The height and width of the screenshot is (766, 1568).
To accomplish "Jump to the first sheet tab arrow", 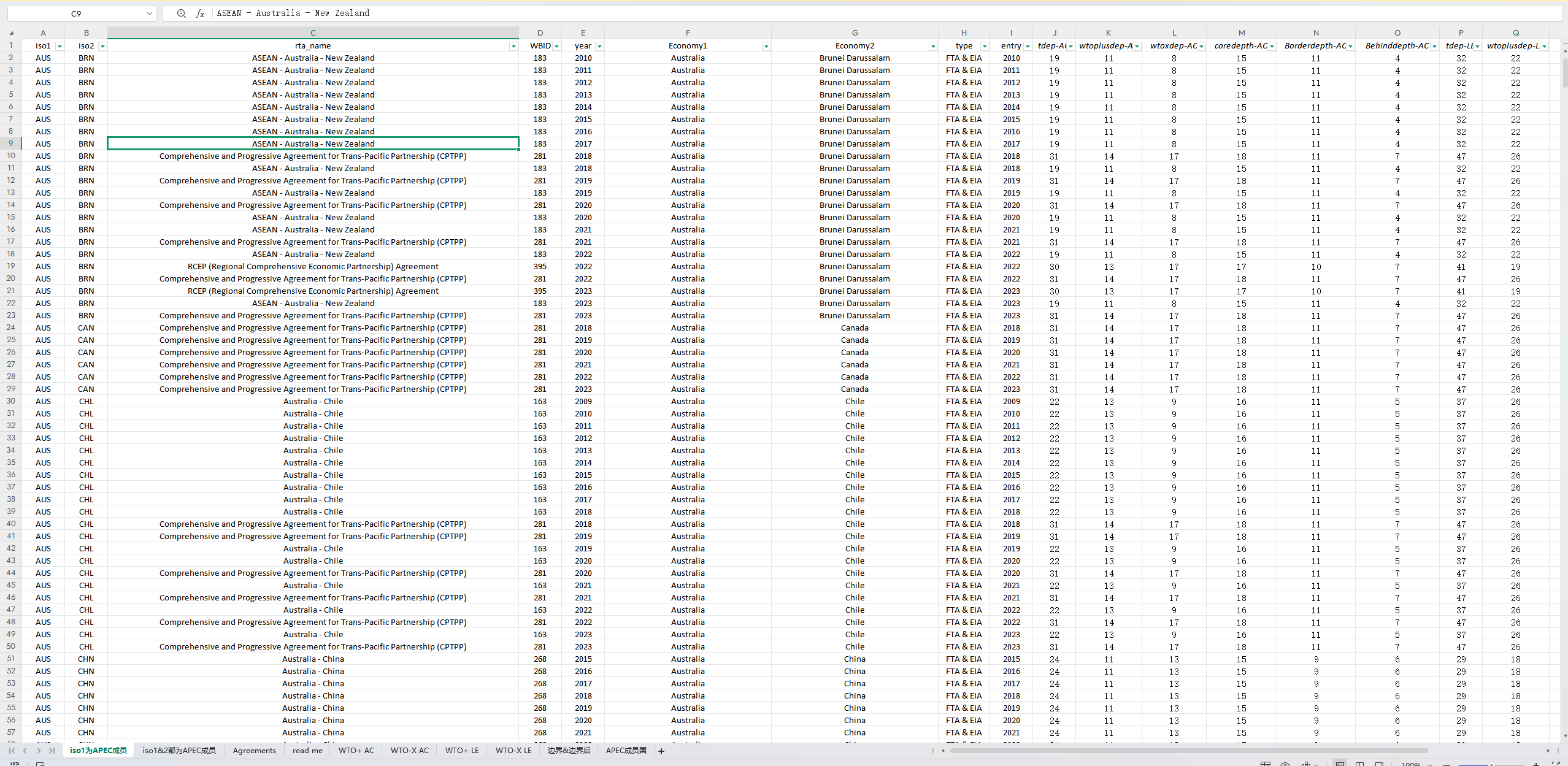I will click(x=12, y=751).
